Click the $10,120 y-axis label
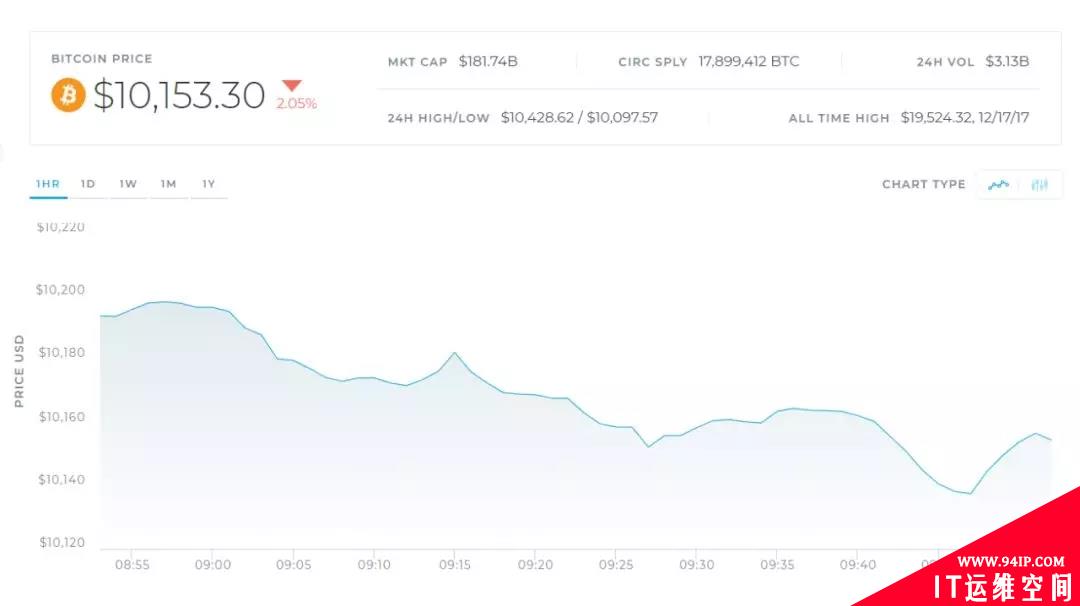The width and height of the screenshot is (1080, 606). (62, 543)
